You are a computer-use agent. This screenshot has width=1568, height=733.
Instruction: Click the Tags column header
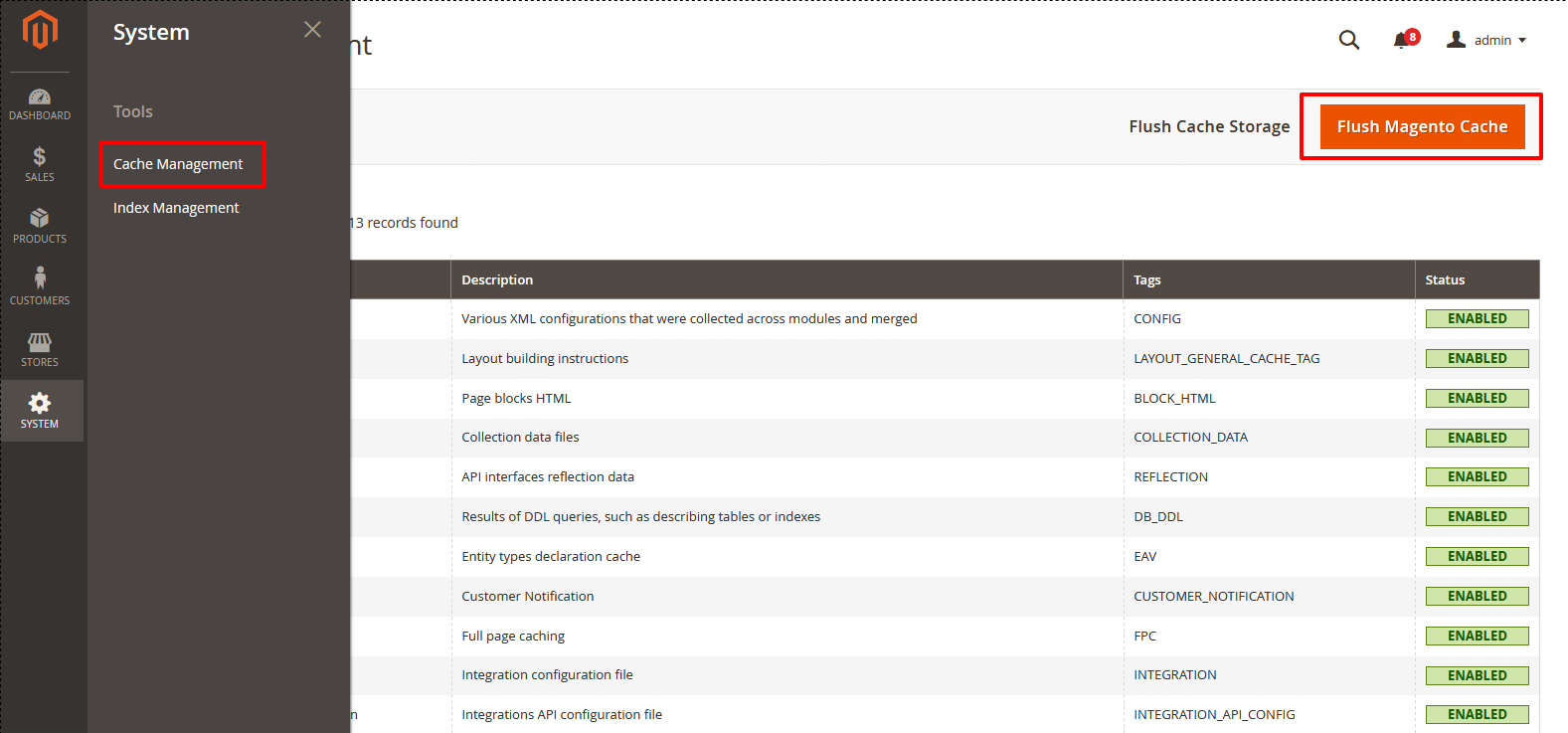[x=1146, y=280]
